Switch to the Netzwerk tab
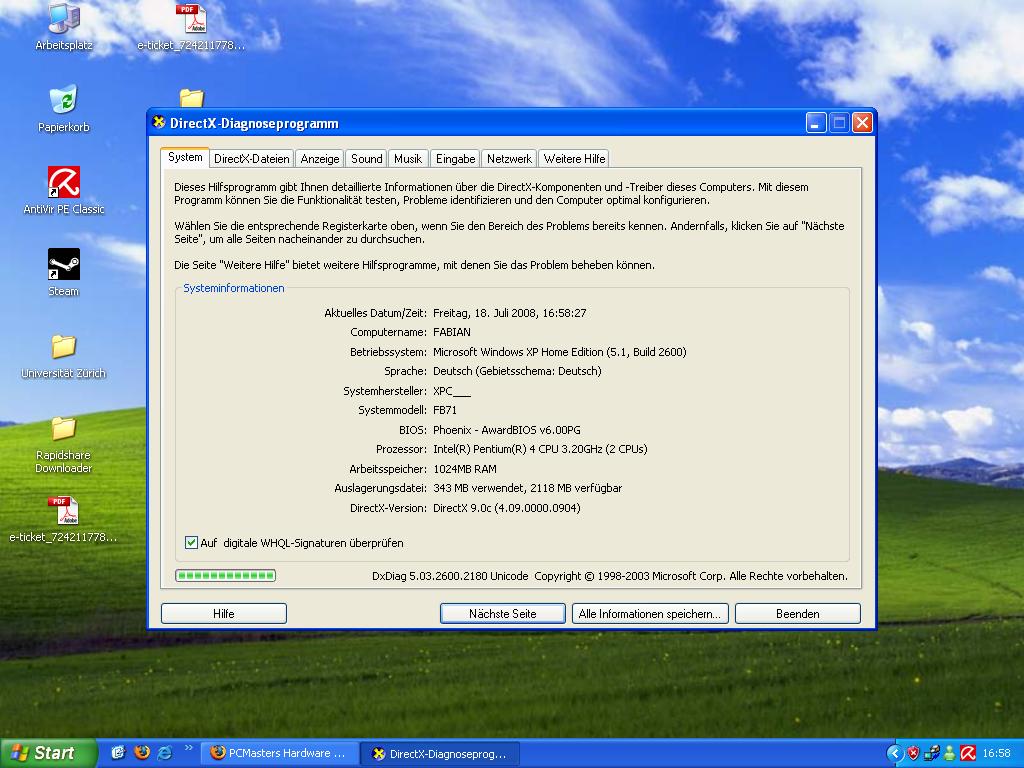The width and height of the screenshot is (1024, 768). (509, 159)
